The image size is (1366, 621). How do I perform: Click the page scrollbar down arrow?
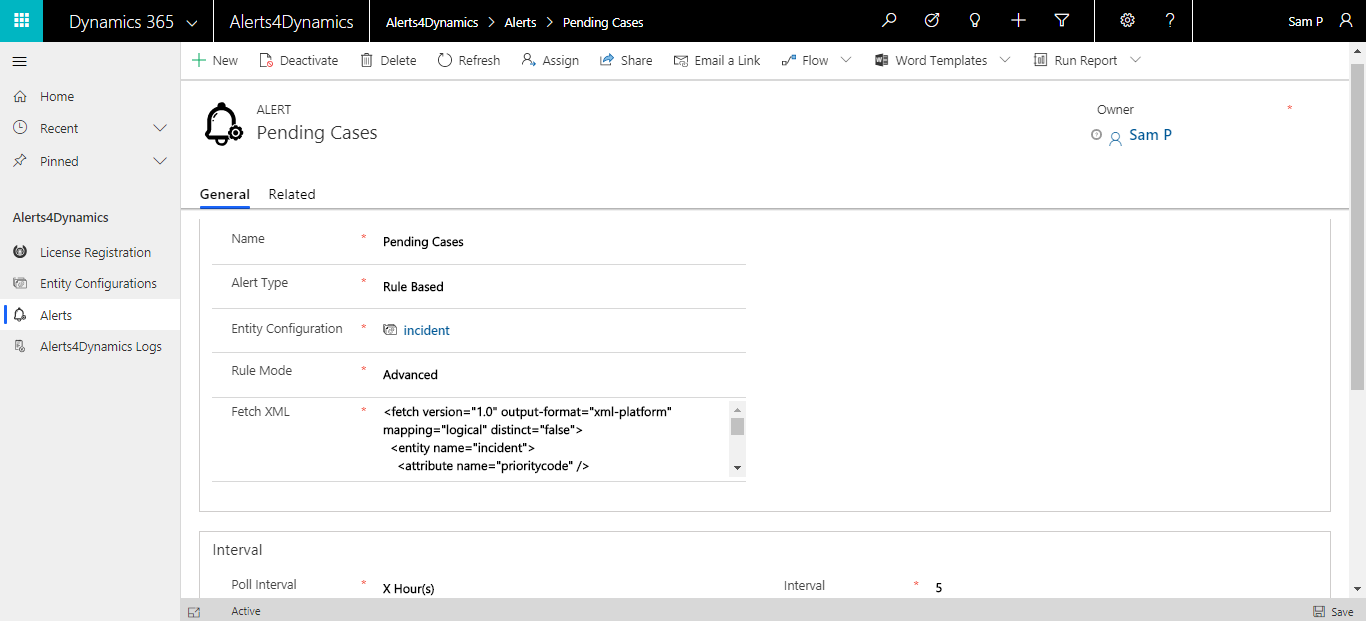tap(1357, 589)
